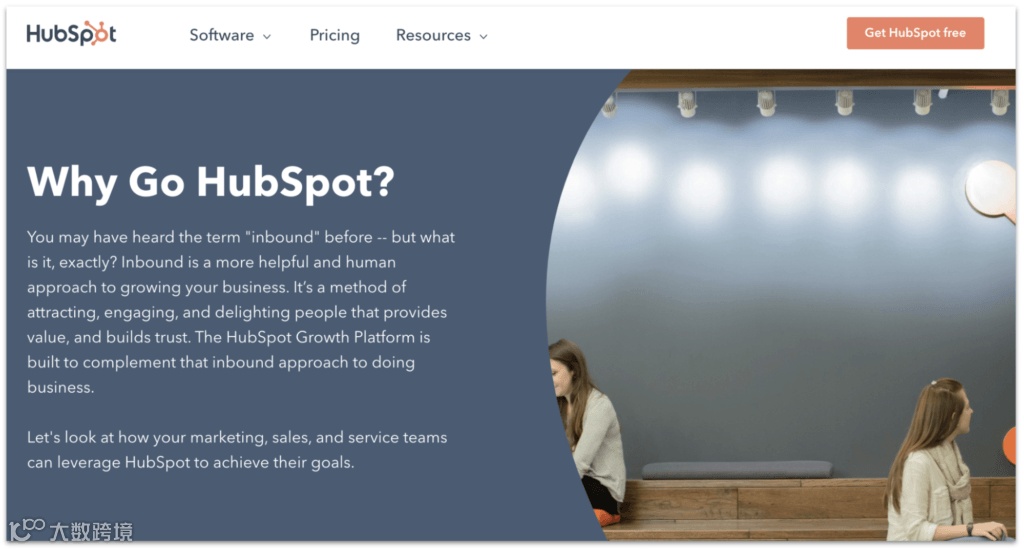1024x550 pixels.
Task: Click the 大数跨境 watermark text
Action: point(91,532)
